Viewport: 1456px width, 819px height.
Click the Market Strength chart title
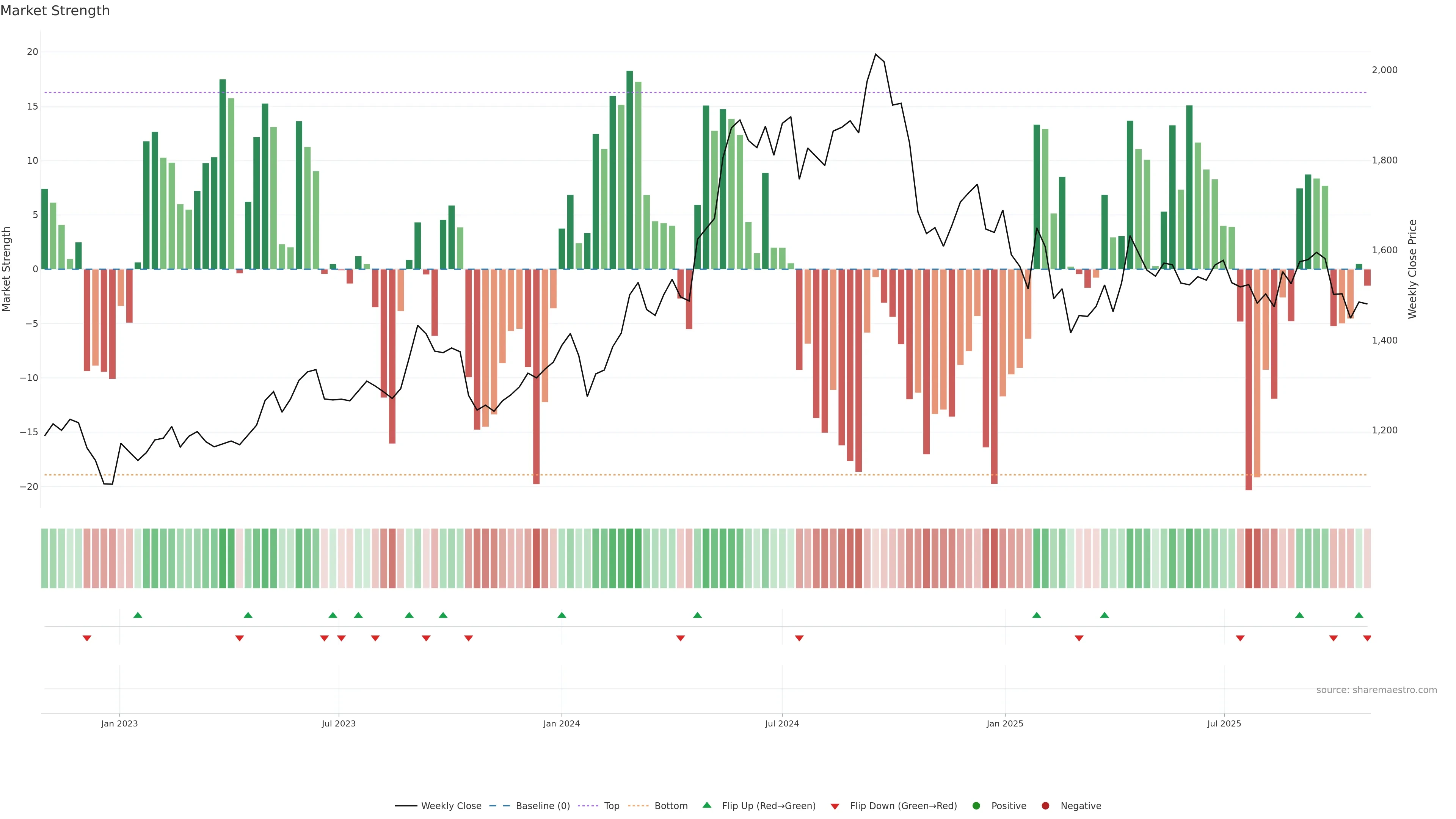point(55,11)
